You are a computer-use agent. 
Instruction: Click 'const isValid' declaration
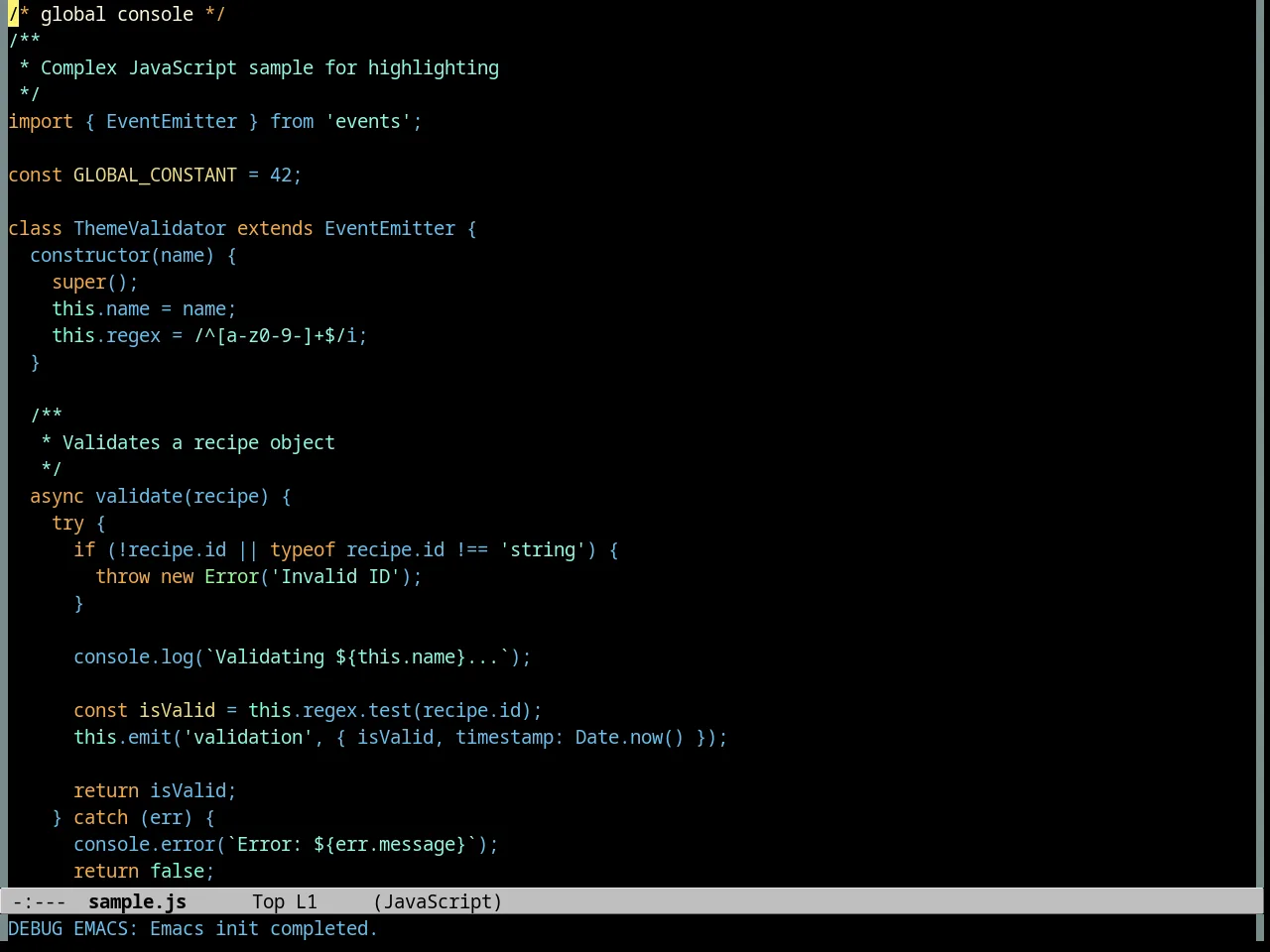tap(144, 710)
